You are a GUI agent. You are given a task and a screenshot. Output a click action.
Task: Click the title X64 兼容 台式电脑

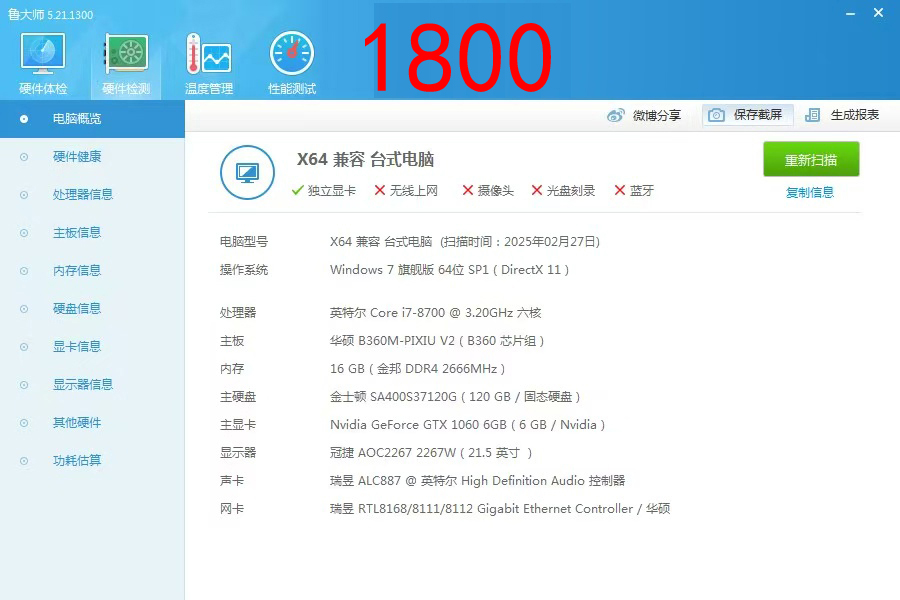pos(365,159)
